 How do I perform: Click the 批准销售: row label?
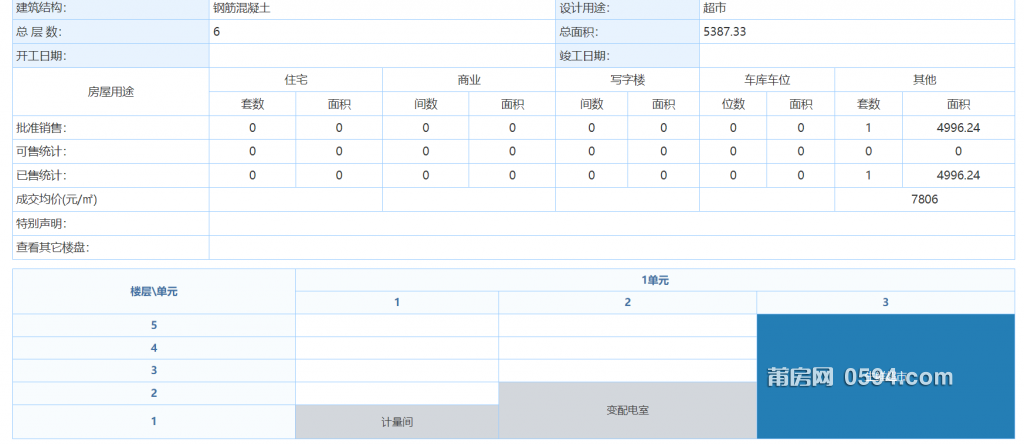tap(42, 128)
